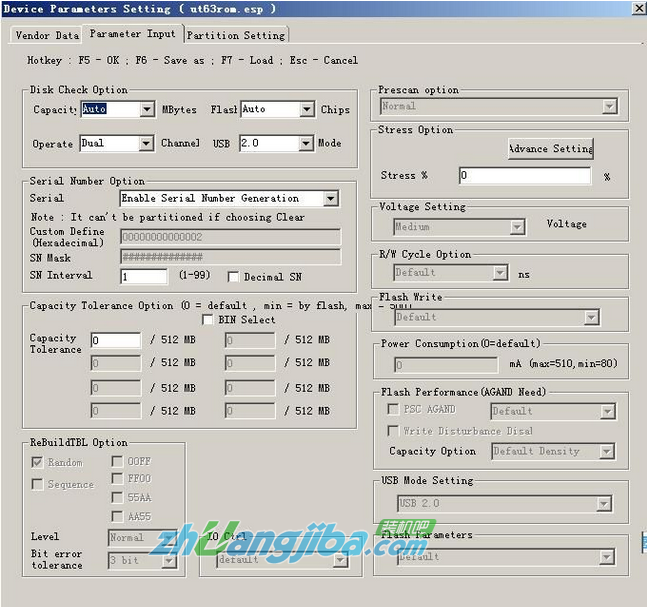Open the Flash Chips dropdown
Viewport: 647px width, 607px height.
pos(306,110)
